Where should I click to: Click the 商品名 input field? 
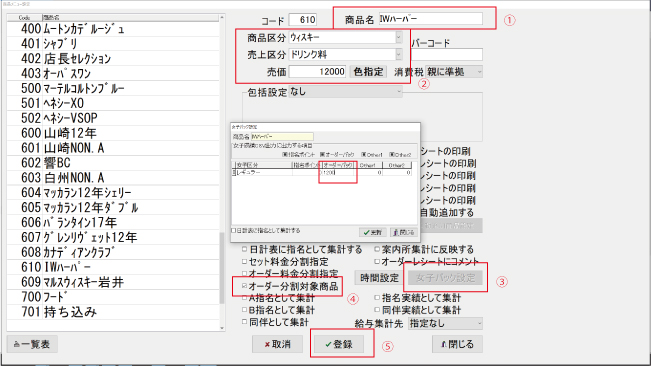point(431,19)
